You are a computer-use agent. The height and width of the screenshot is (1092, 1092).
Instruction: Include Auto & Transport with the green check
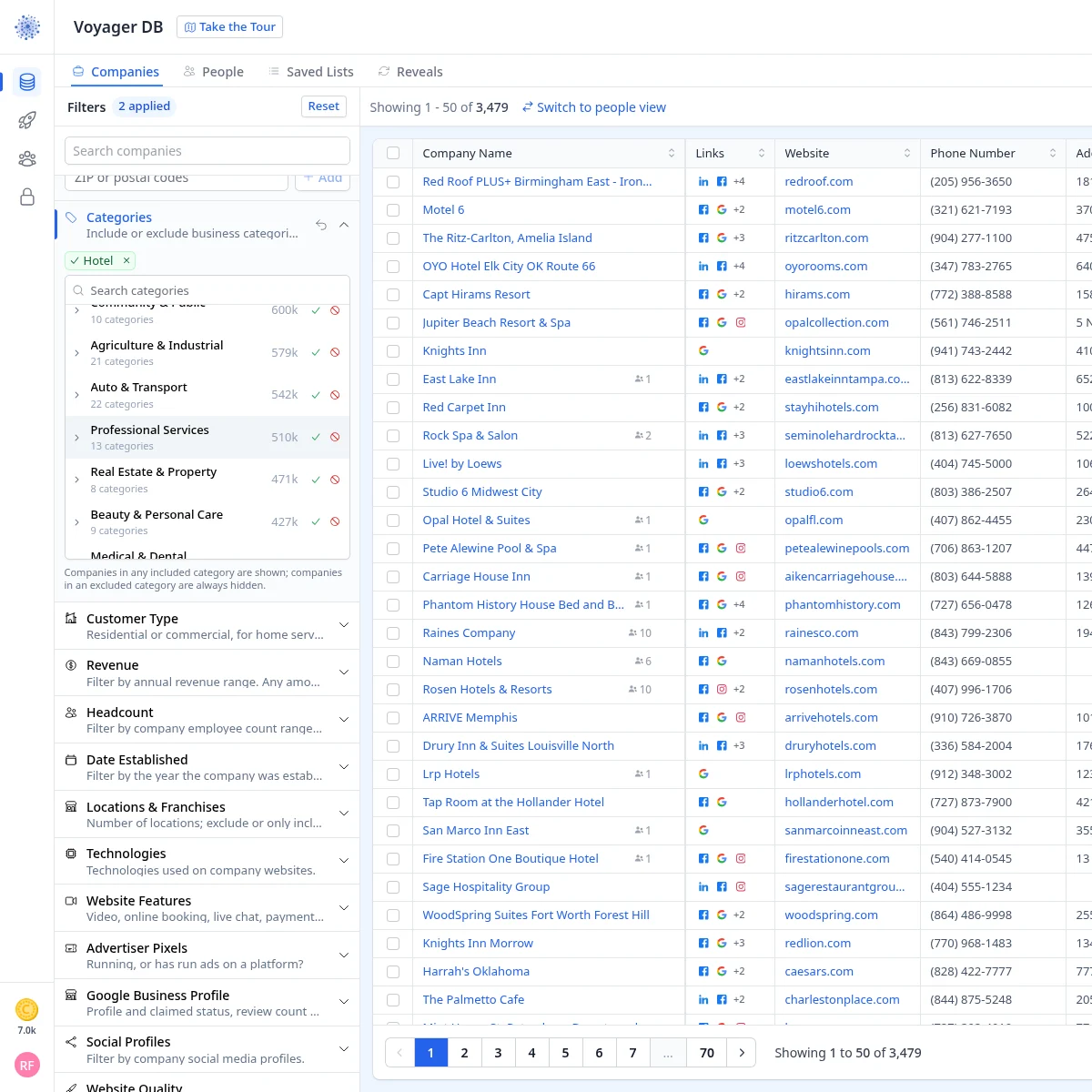[316, 395]
